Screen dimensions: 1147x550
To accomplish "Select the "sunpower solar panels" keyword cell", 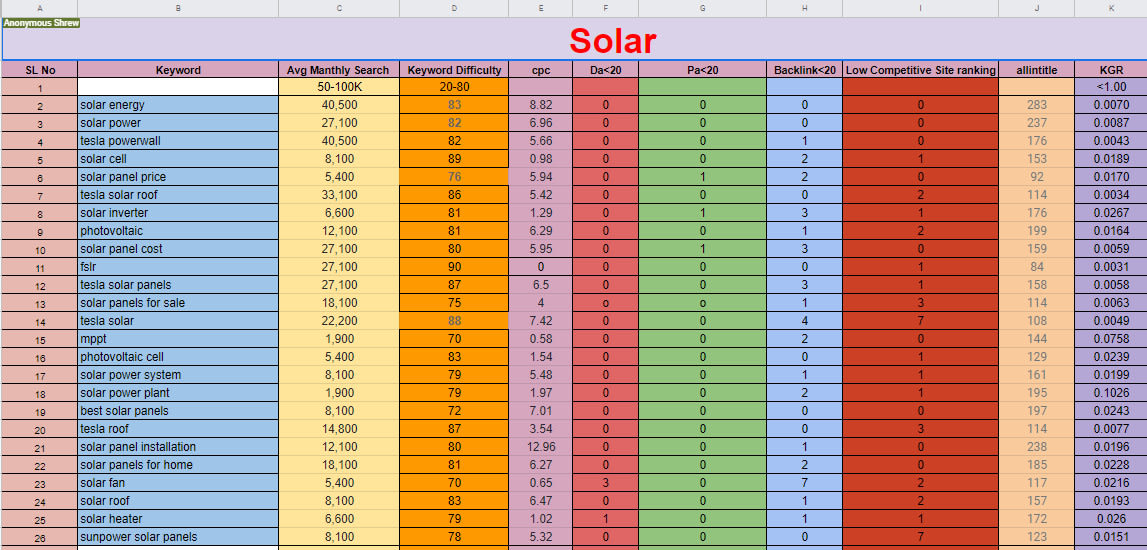I will pos(178,537).
